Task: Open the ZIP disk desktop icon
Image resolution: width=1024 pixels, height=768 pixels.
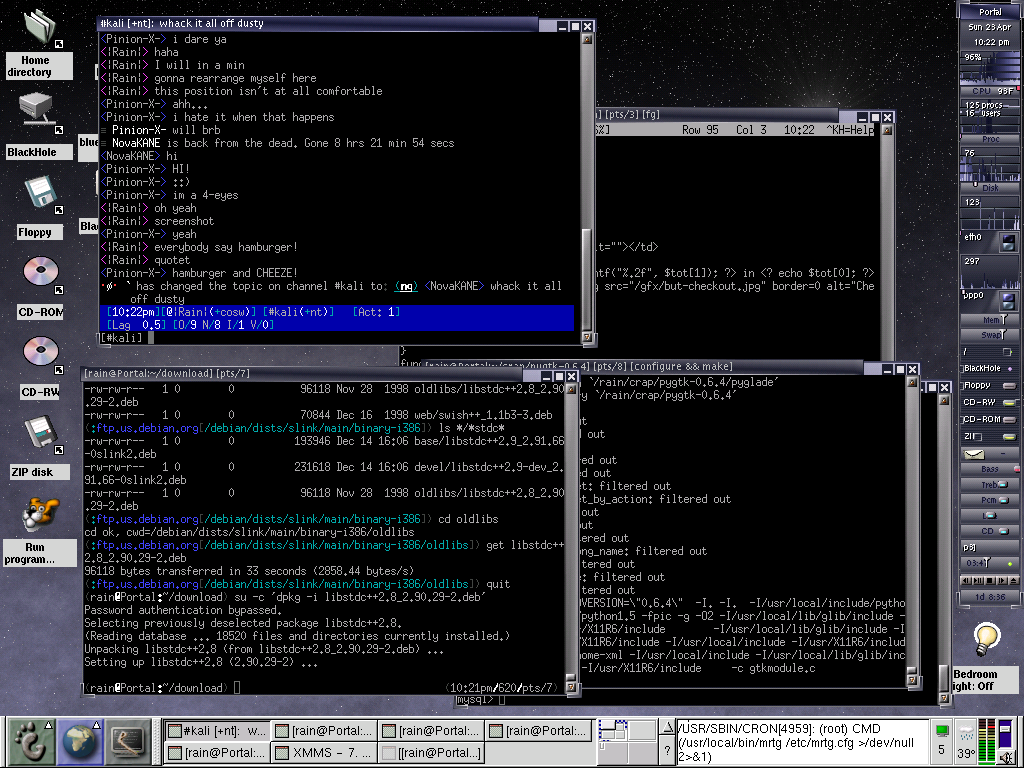Action: tap(40, 434)
